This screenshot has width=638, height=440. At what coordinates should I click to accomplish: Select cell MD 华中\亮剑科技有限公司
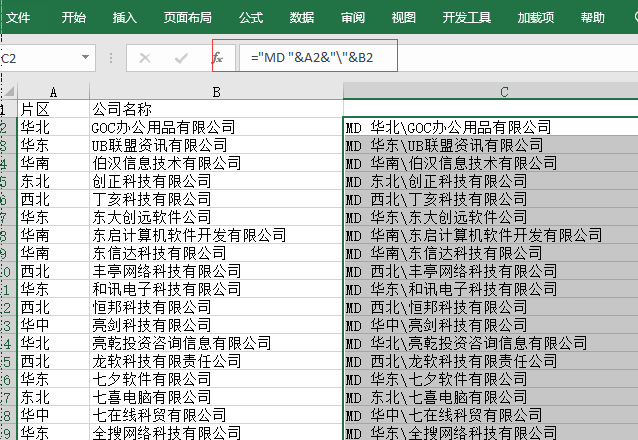491,325
